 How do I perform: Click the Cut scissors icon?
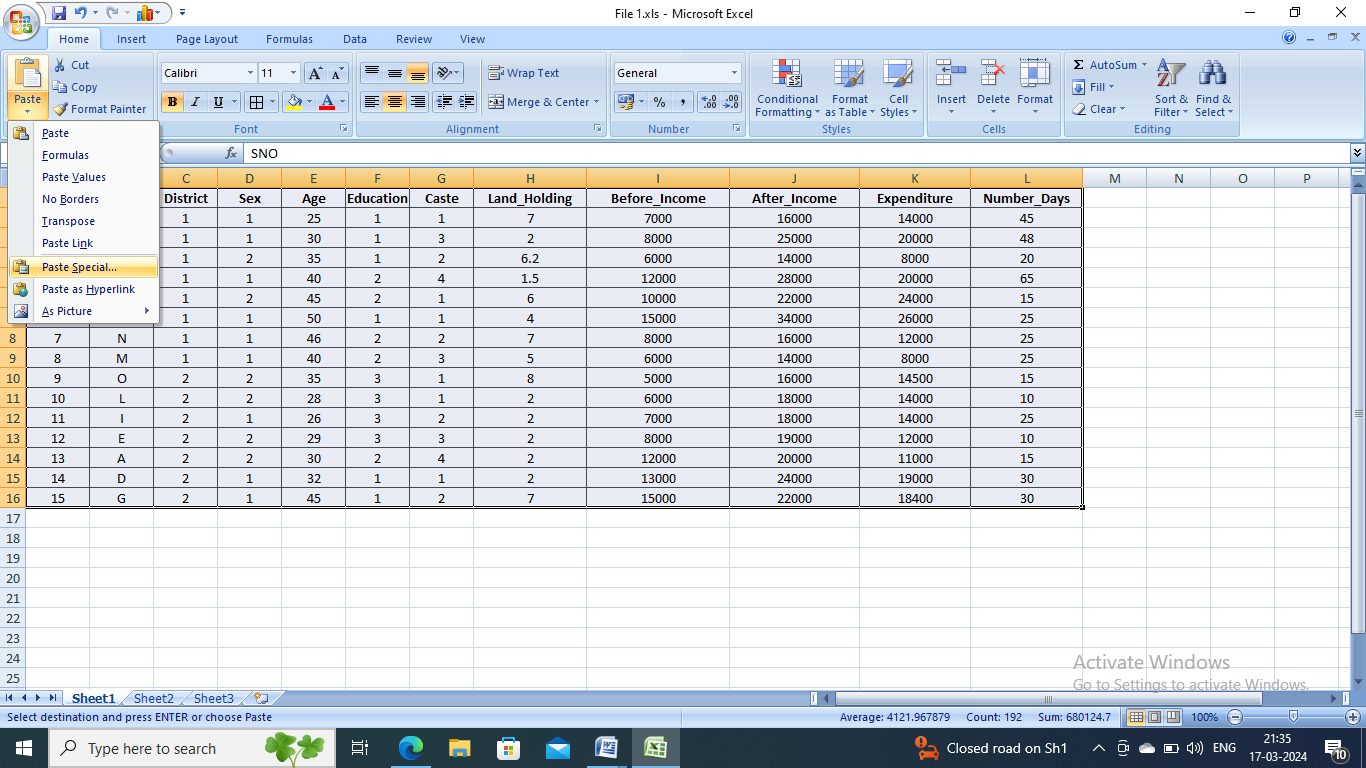tap(60, 65)
